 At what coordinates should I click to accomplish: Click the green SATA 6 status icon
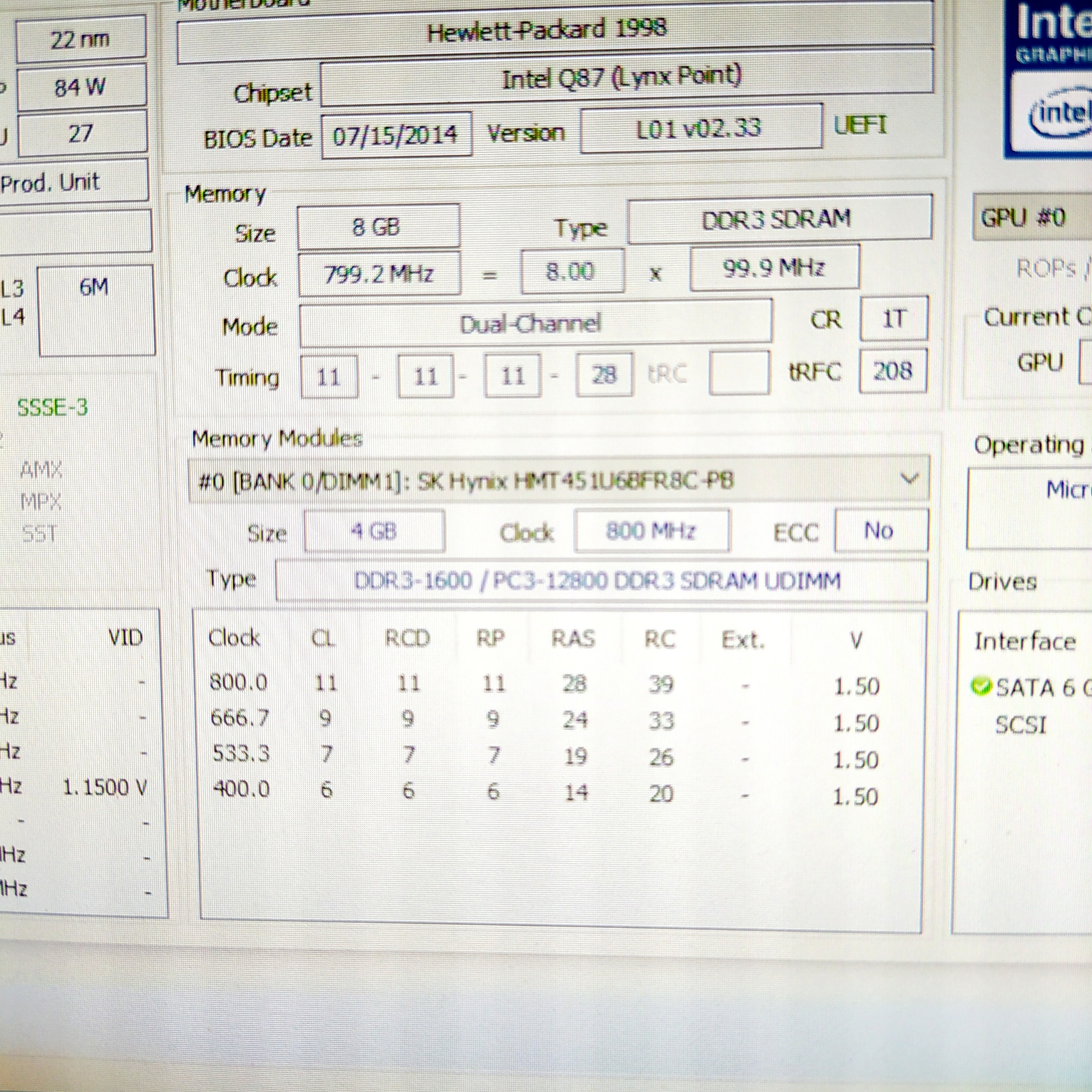pos(981,687)
